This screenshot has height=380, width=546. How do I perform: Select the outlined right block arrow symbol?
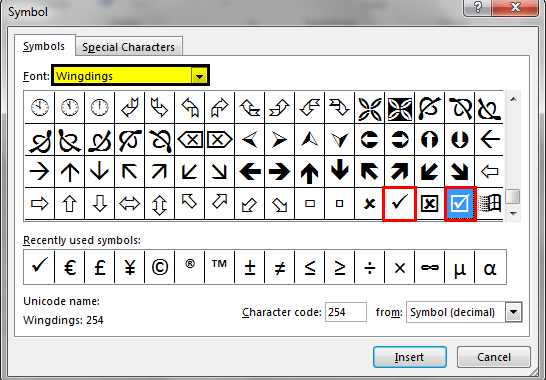coord(39,204)
